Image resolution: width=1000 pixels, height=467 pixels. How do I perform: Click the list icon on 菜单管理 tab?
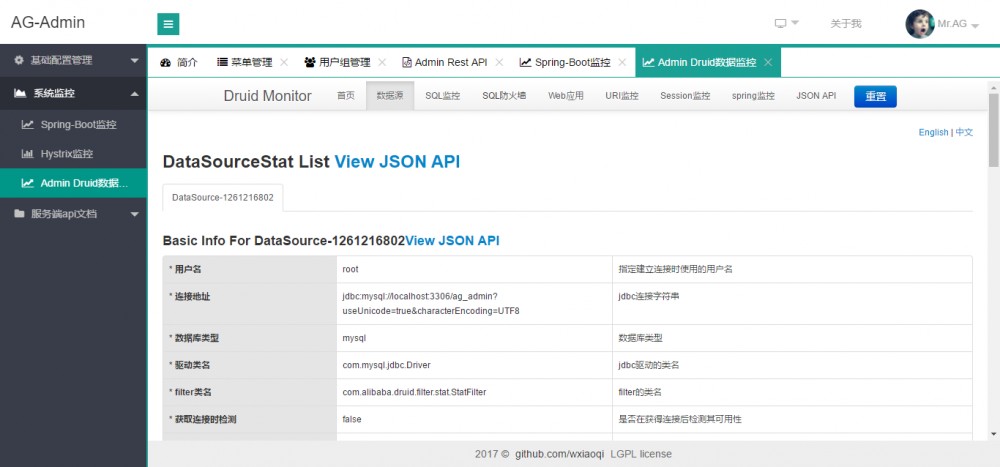223,63
